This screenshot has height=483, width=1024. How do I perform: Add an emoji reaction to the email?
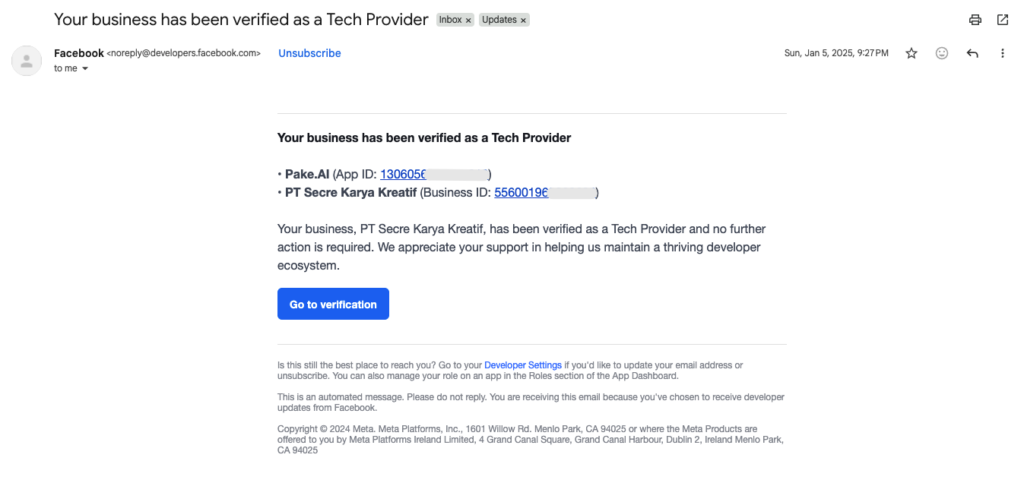click(x=942, y=54)
